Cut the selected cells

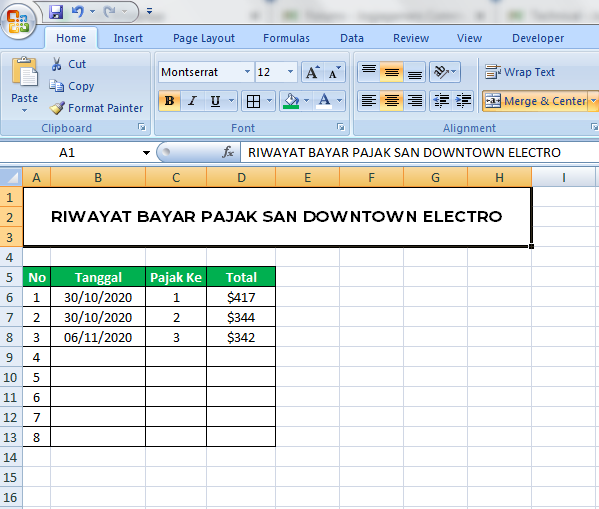pos(69,64)
